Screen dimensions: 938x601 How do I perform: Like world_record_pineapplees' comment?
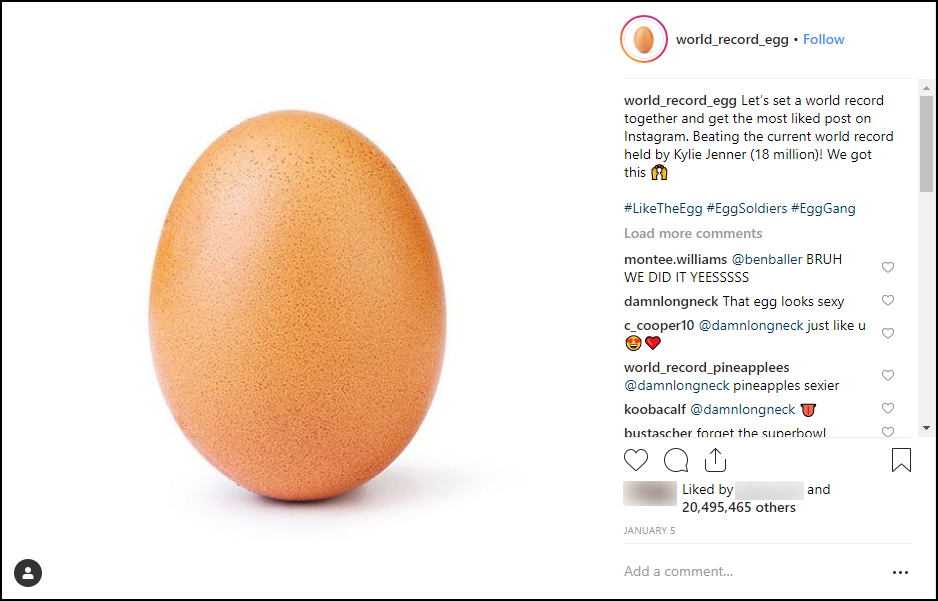[x=888, y=375]
